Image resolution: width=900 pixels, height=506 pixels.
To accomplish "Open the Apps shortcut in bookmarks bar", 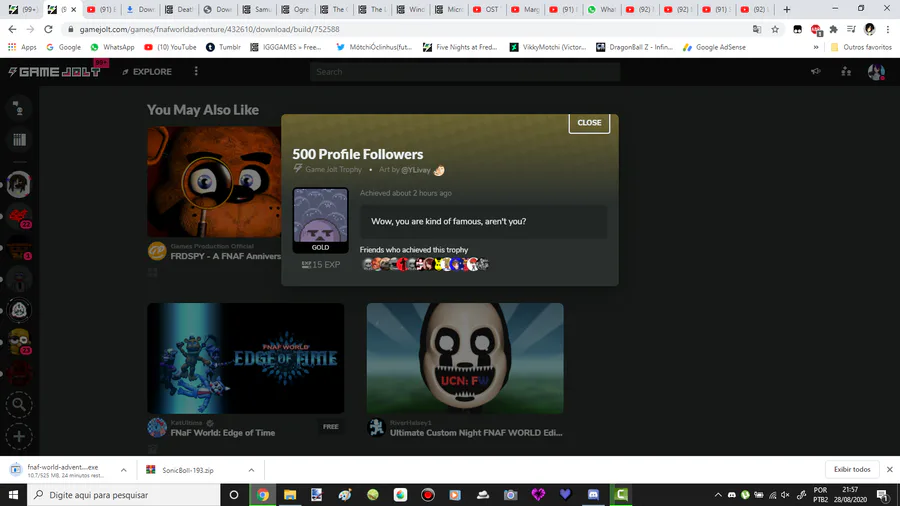I will [x=22, y=47].
